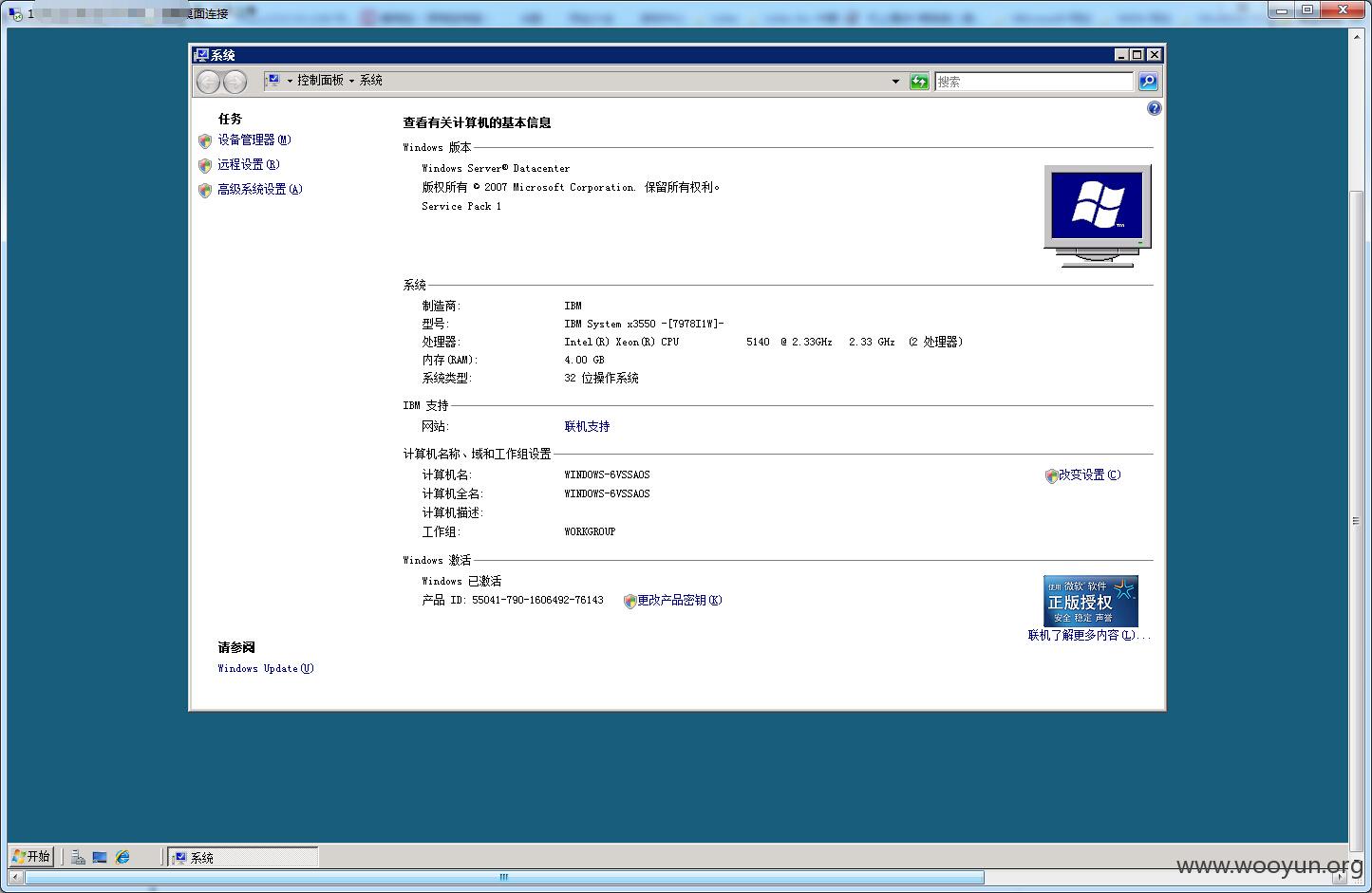Viewport: 1372px width, 893px height.
Task: Click the product ID 55041-790-1606492-76143
Action: 537,601
